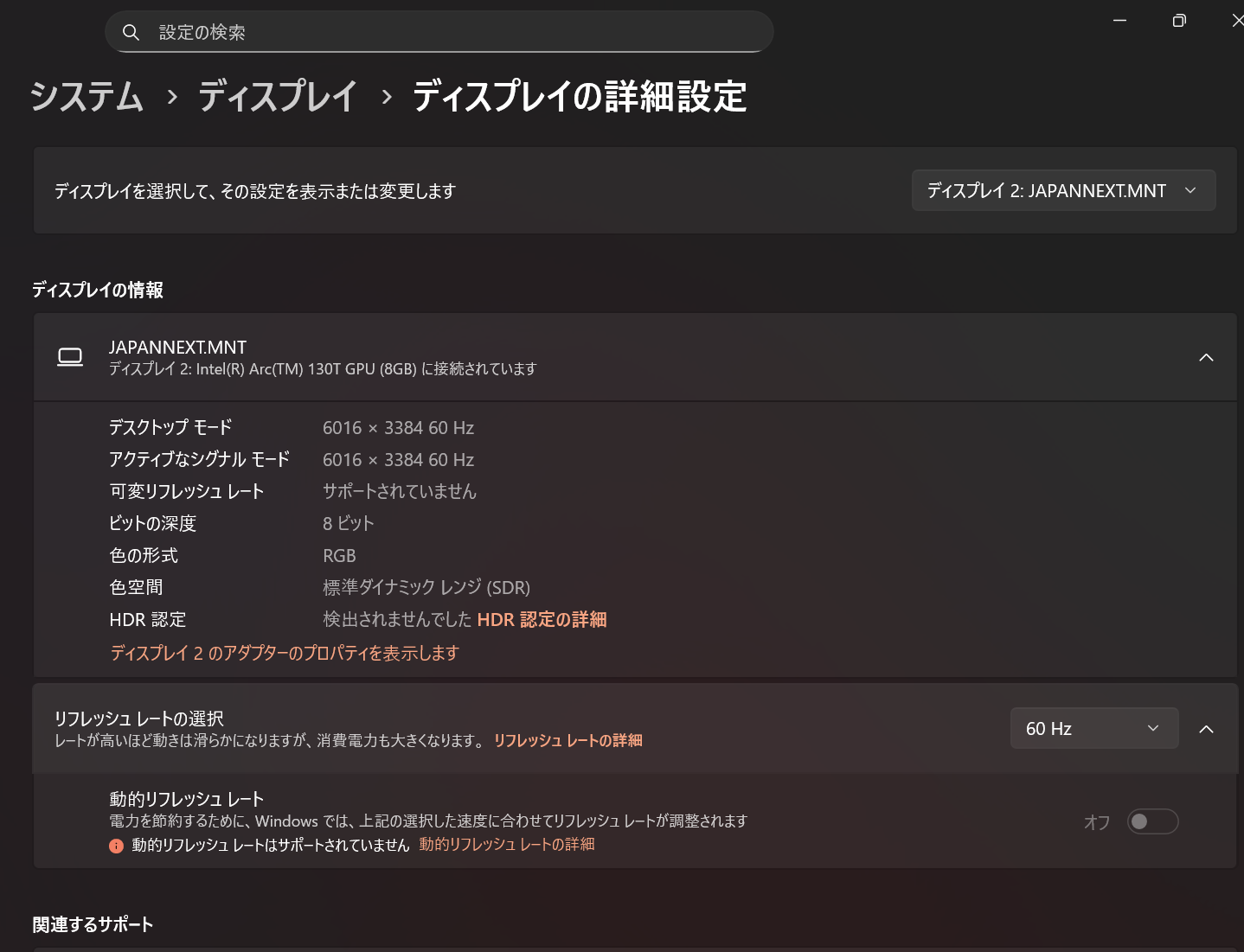Click the 動的リフレッシュ レートはサポートされていません warning text
Screen dimensions: 1244x952
(271, 845)
